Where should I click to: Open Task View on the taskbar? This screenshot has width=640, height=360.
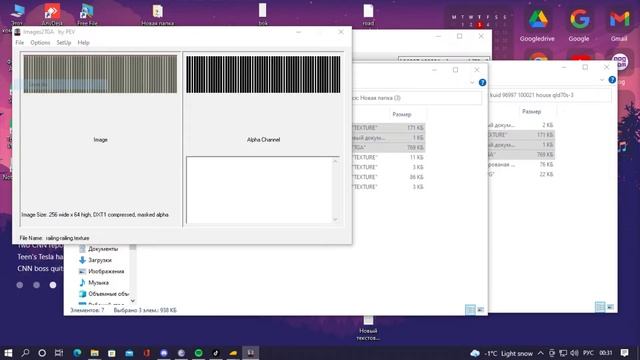(x=59, y=353)
